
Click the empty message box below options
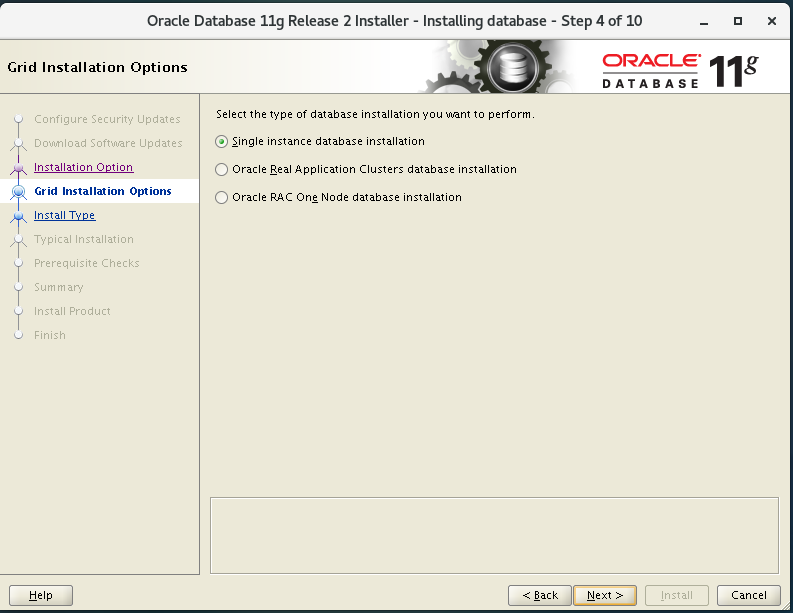coord(494,535)
